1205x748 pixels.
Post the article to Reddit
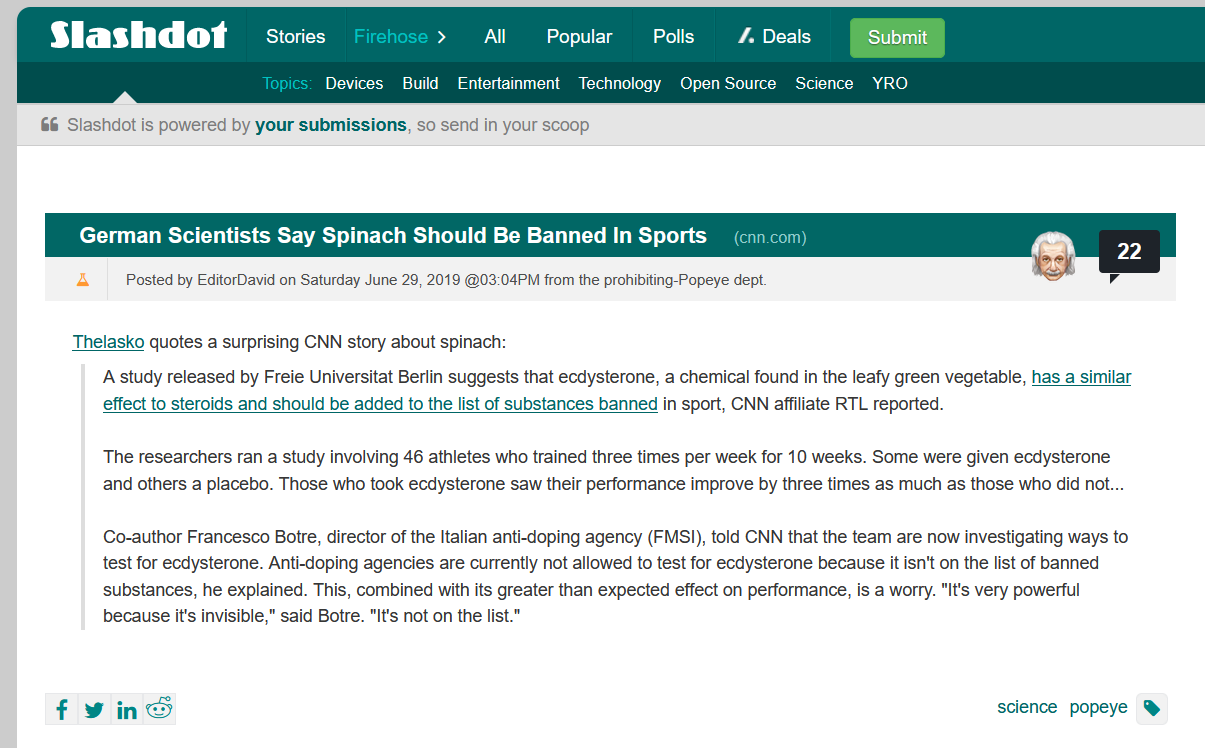point(159,709)
